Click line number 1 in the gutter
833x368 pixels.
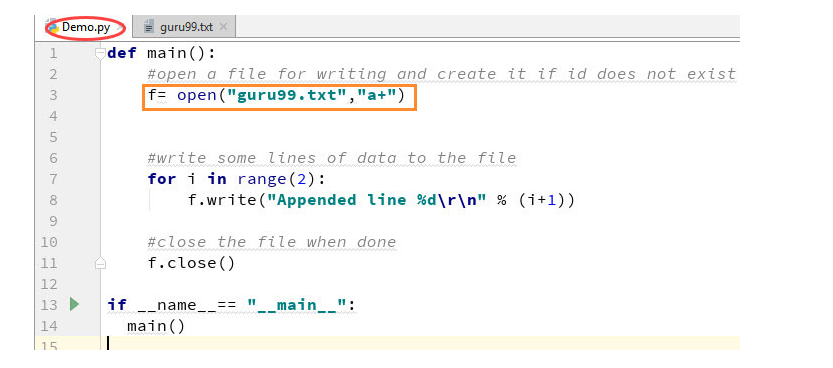point(53,53)
